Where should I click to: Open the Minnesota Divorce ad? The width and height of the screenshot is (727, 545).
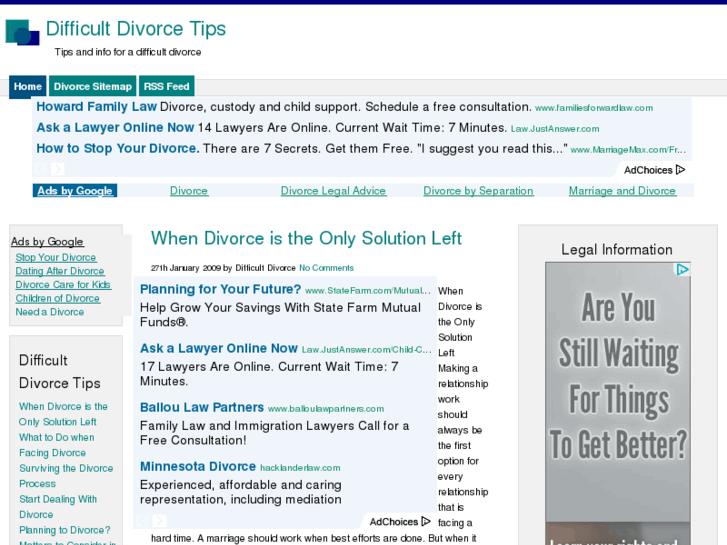click(198, 466)
